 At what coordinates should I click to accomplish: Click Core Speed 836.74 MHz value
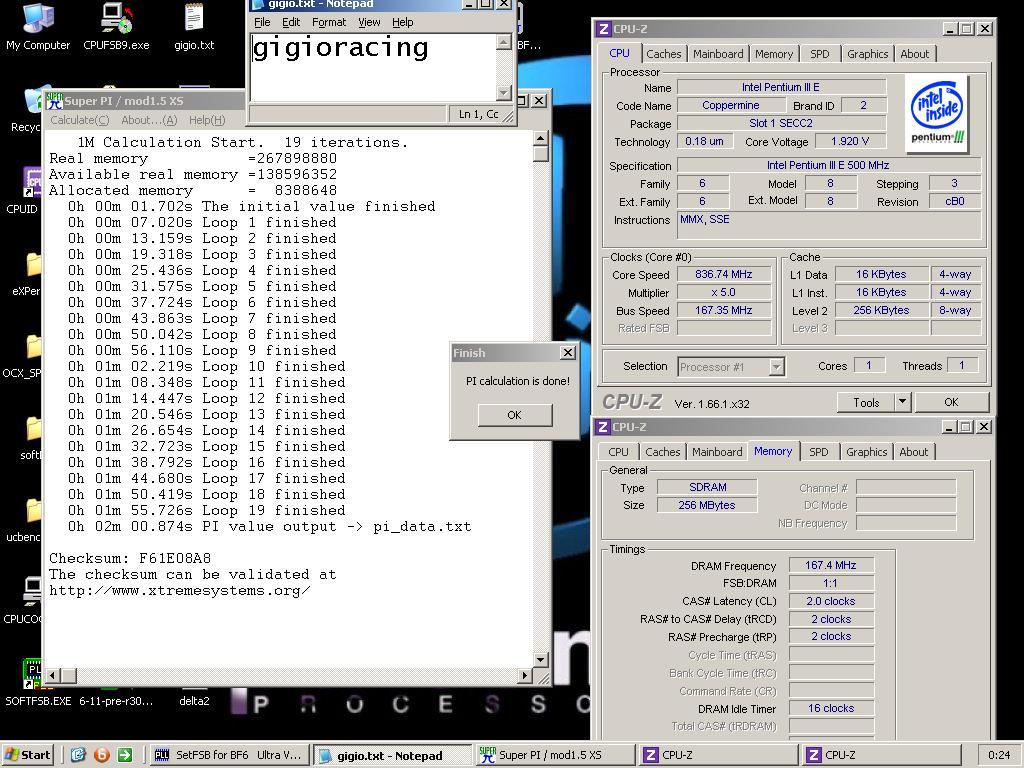click(724, 274)
